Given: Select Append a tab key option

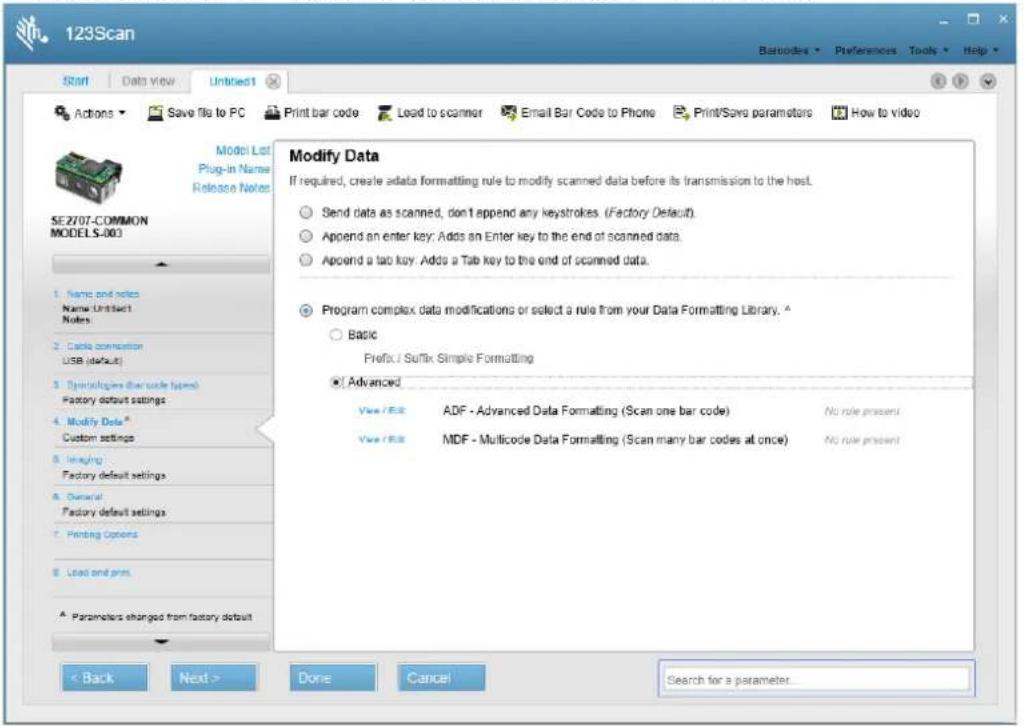Looking at the screenshot, I should tap(306, 260).
